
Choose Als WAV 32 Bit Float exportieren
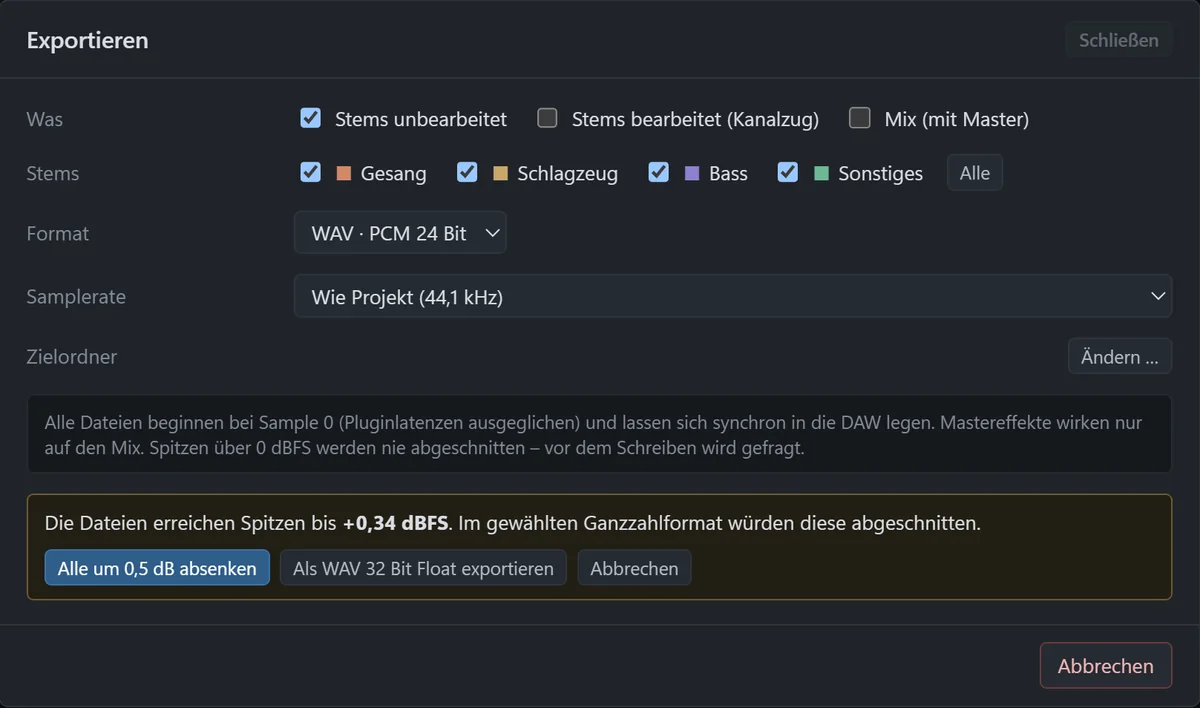point(423,568)
